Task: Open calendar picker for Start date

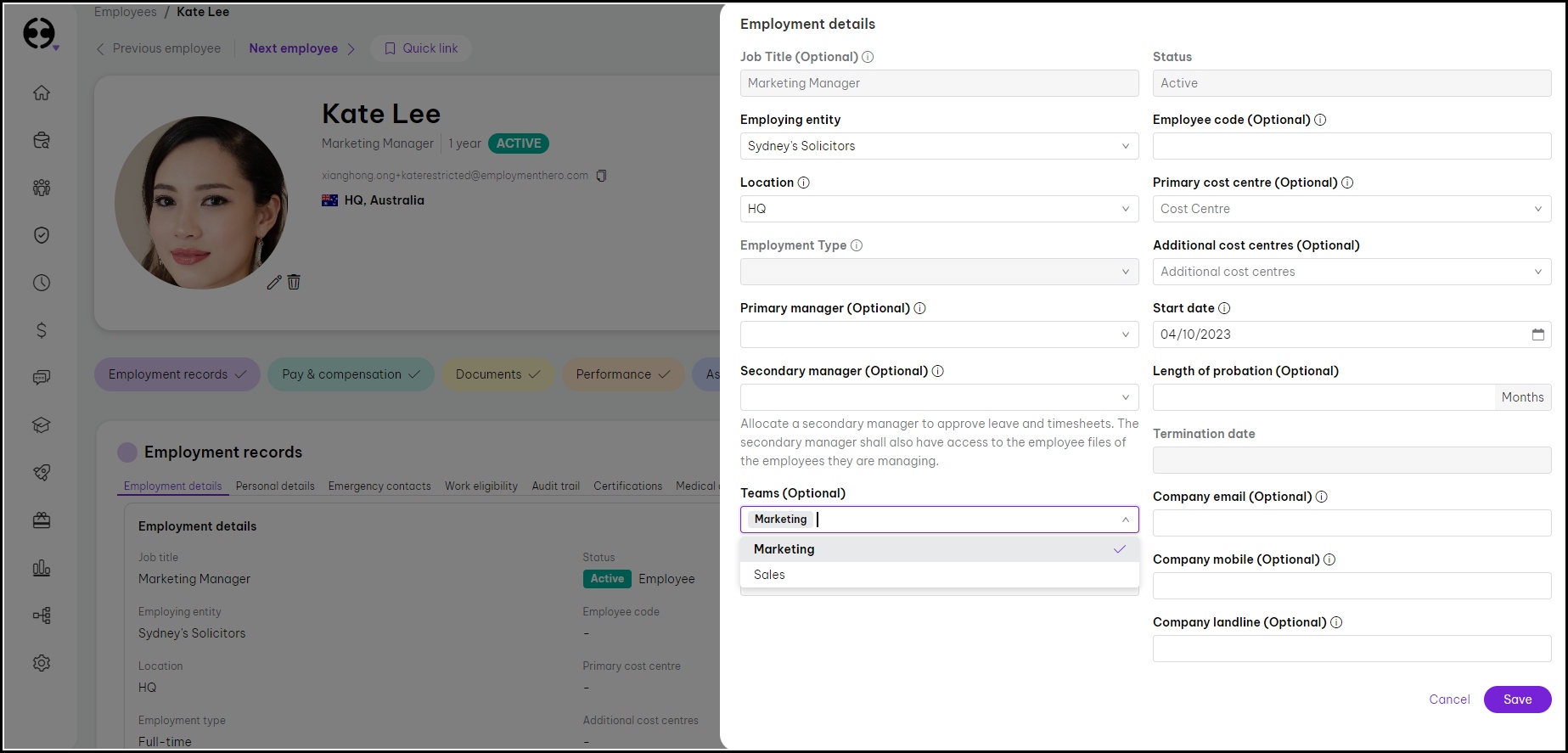Action: [x=1537, y=334]
